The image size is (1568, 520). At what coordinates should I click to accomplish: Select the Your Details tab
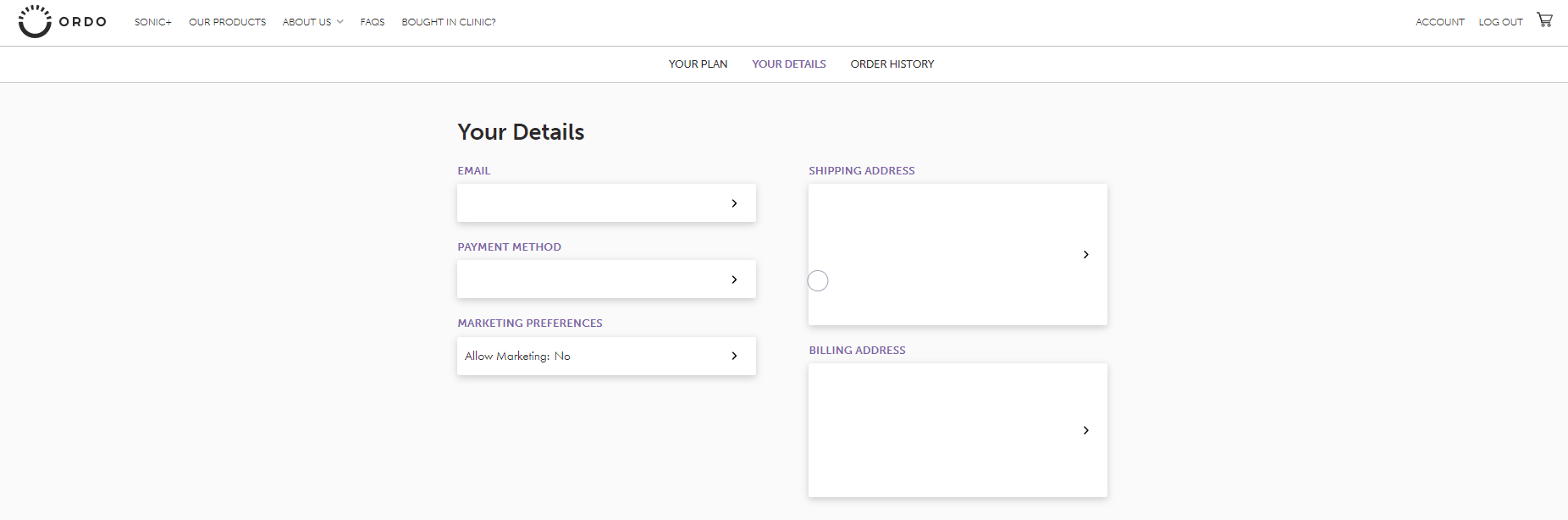pos(789,64)
